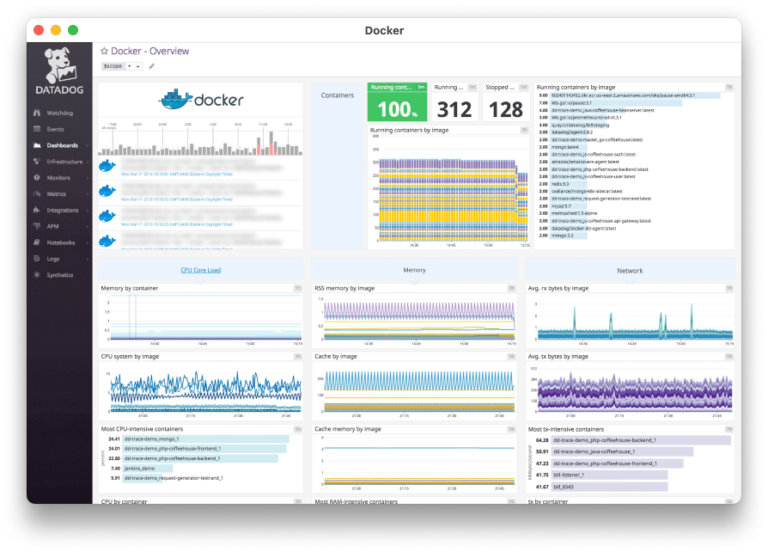This screenshot has width=768, height=552.
Task: Select memcached:1.5-alpine row in image list
Action: tap(568, 214)
